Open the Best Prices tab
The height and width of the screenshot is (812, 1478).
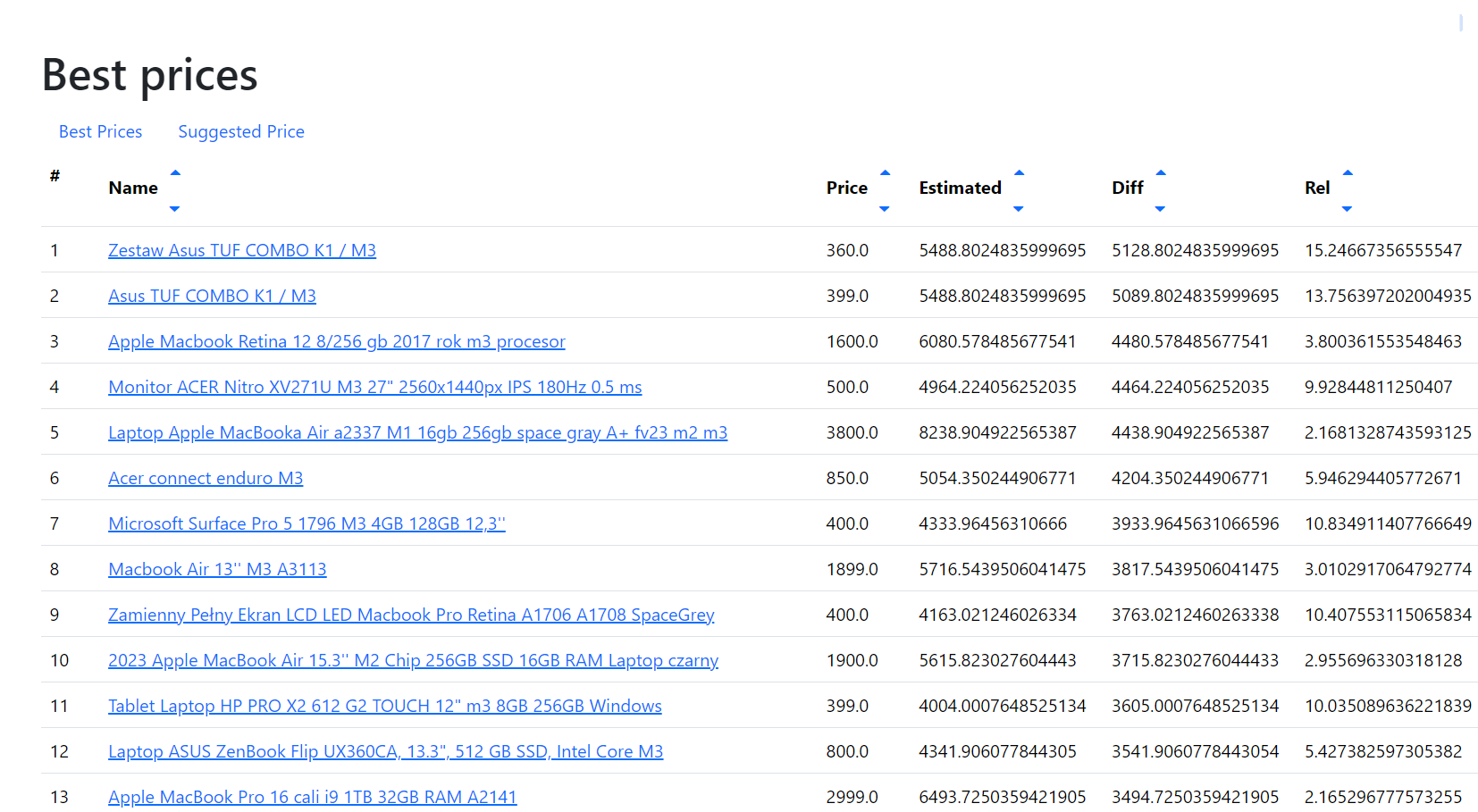click(100, 131)
